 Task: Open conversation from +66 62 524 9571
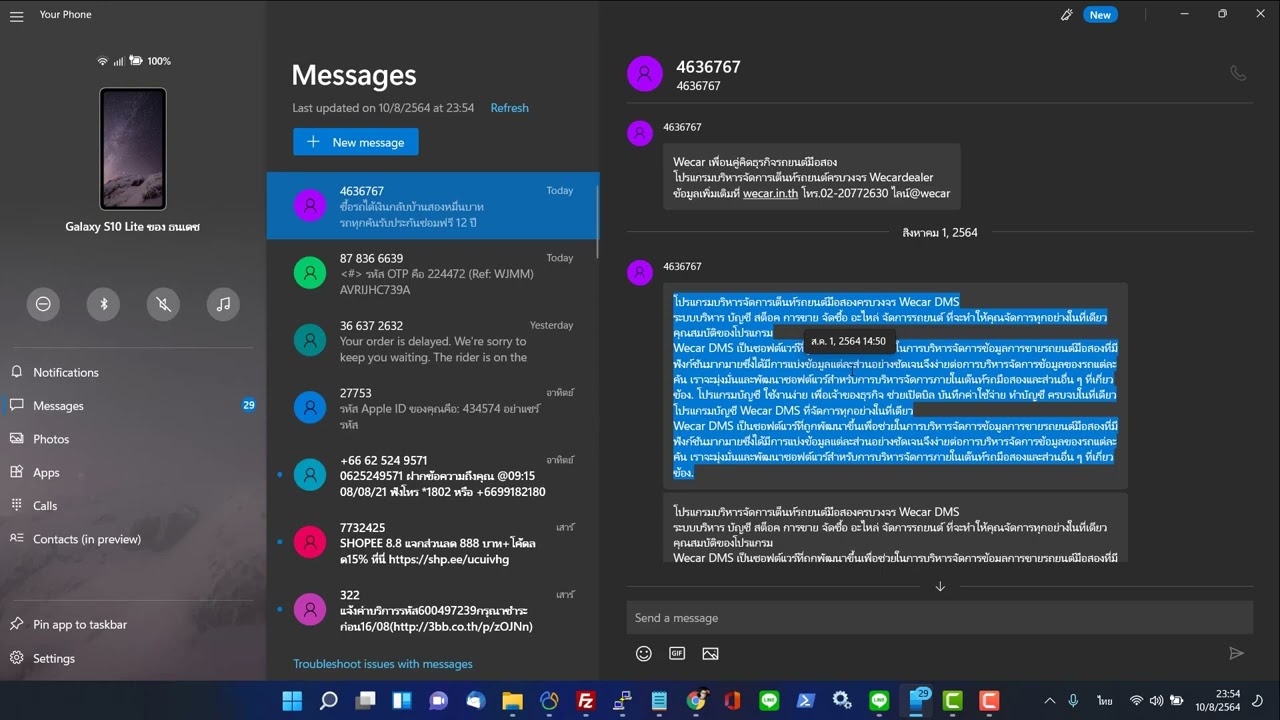(x=432, y=475)
